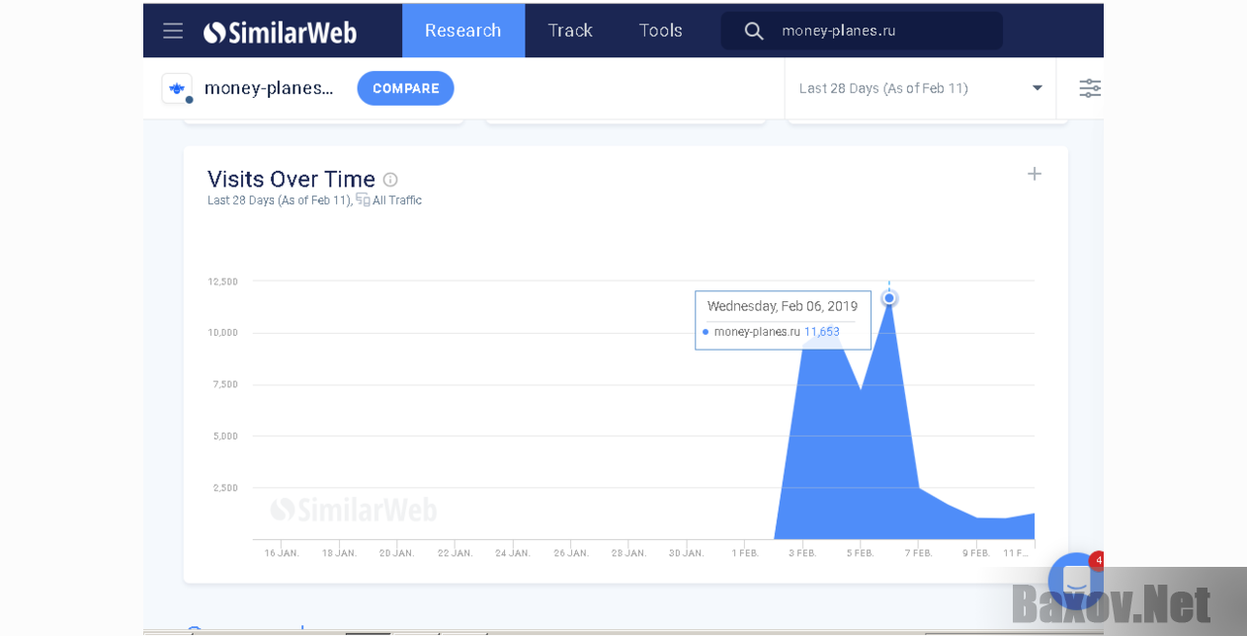Click the 10,000 y-axis label
1247x636 pixels.
pyautogui.click(x=223, y=333)
